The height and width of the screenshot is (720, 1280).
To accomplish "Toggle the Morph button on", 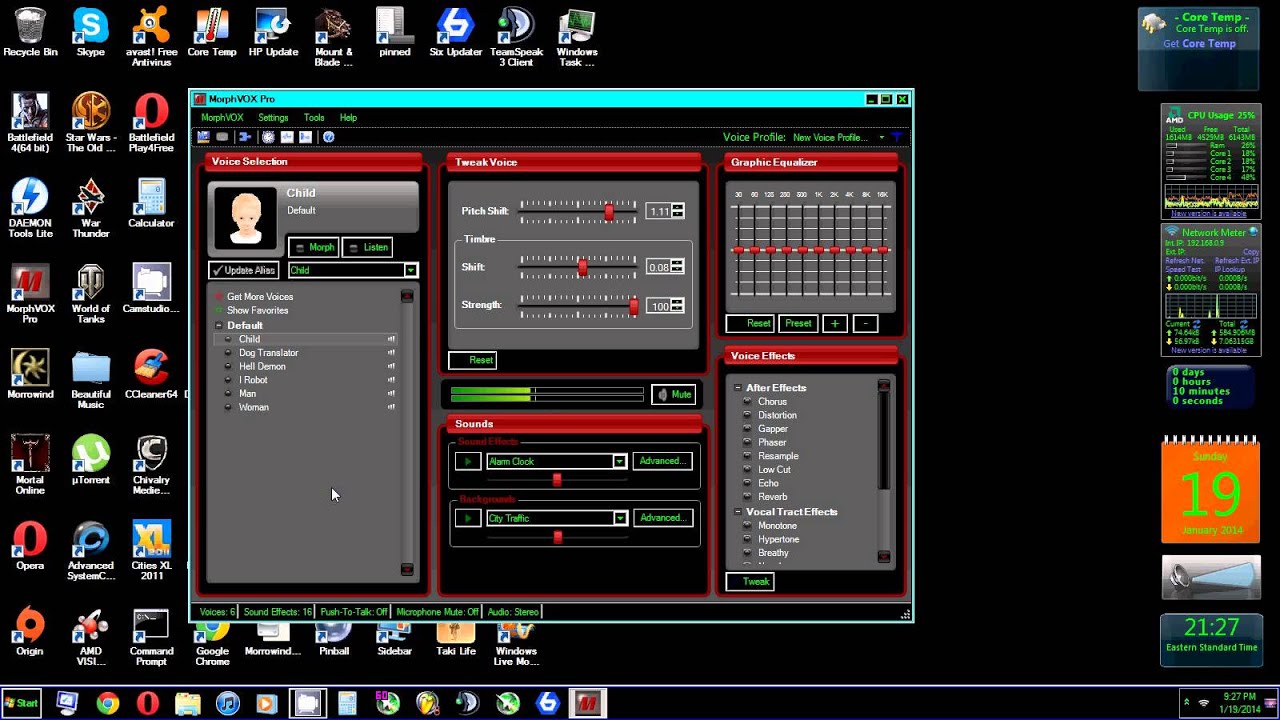I will click(x=313, y=247).
